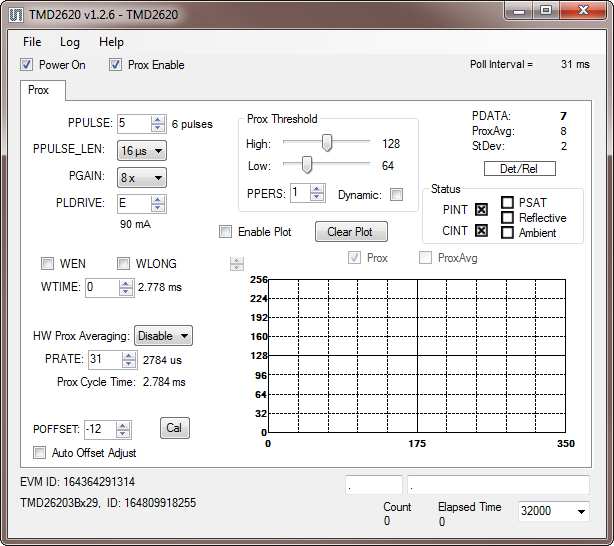Click the PPERS input field

(x=300, y=193)
